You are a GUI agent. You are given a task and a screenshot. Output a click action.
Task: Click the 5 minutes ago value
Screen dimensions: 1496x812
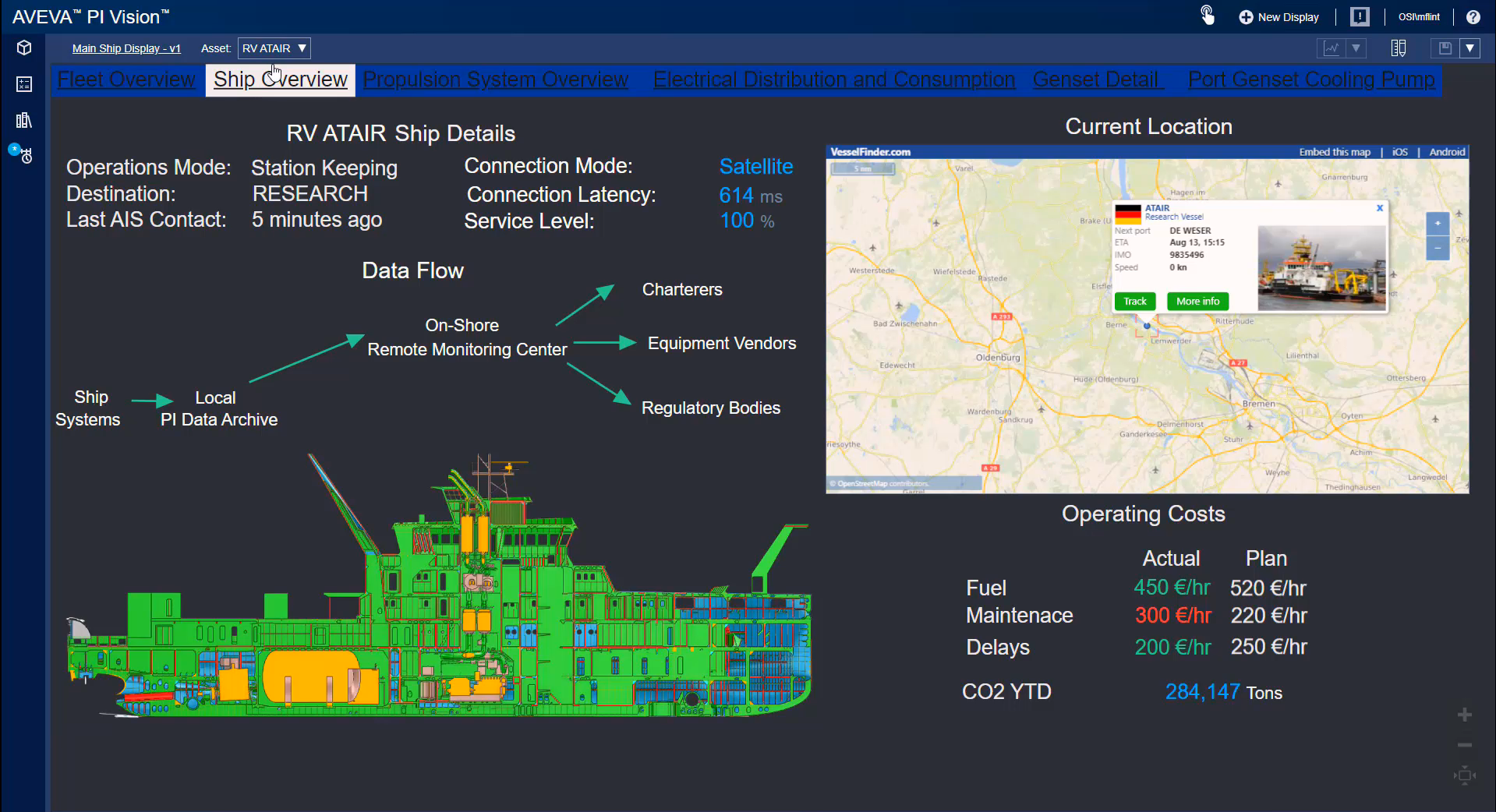tap(317, 220)
